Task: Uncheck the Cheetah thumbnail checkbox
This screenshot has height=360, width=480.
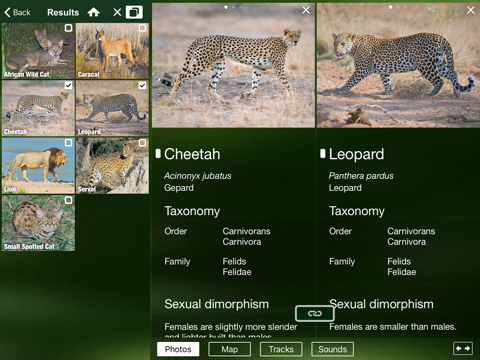Action: [x=68, y=85]
